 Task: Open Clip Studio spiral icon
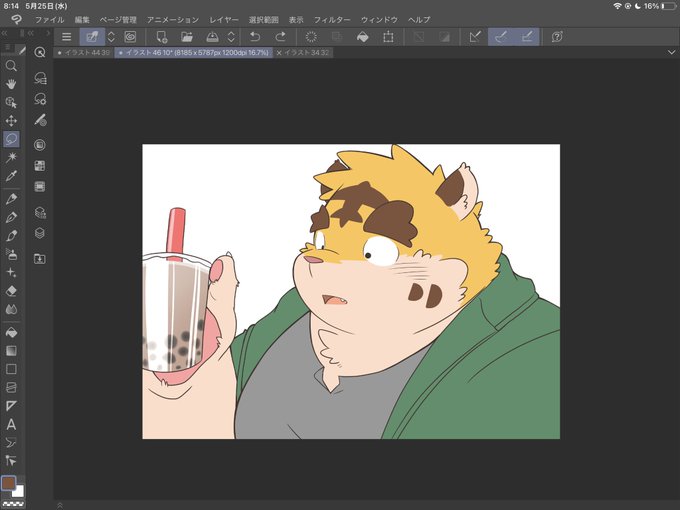pos(130,37)
